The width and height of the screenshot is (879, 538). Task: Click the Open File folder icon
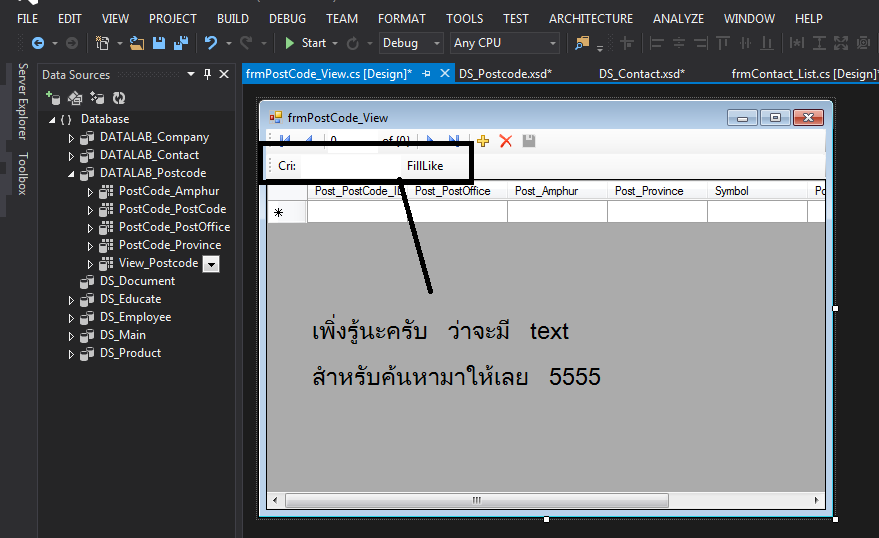(137, 43)
